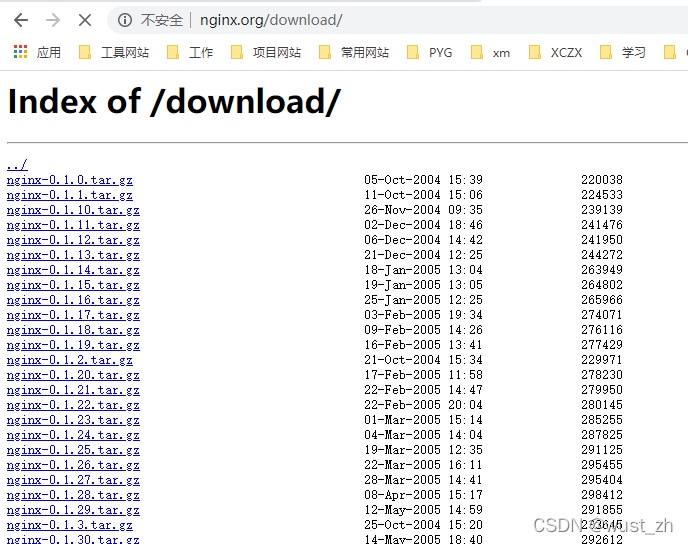Screen dimensions: 688x544
Task: Download nginx-0.1.3.tar.gz
Action: pos(69,525)
